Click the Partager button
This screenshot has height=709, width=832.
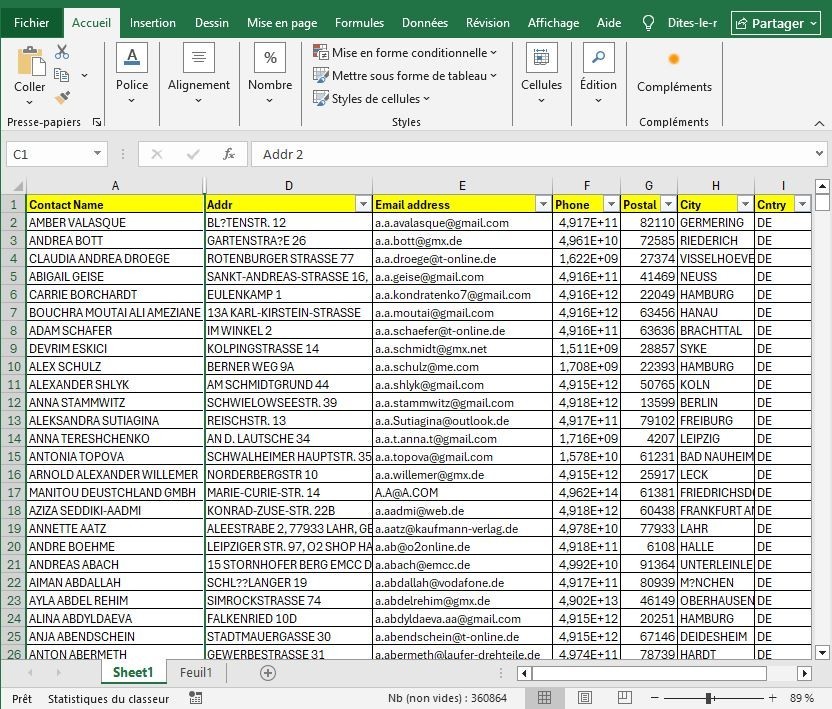point(776,23)
